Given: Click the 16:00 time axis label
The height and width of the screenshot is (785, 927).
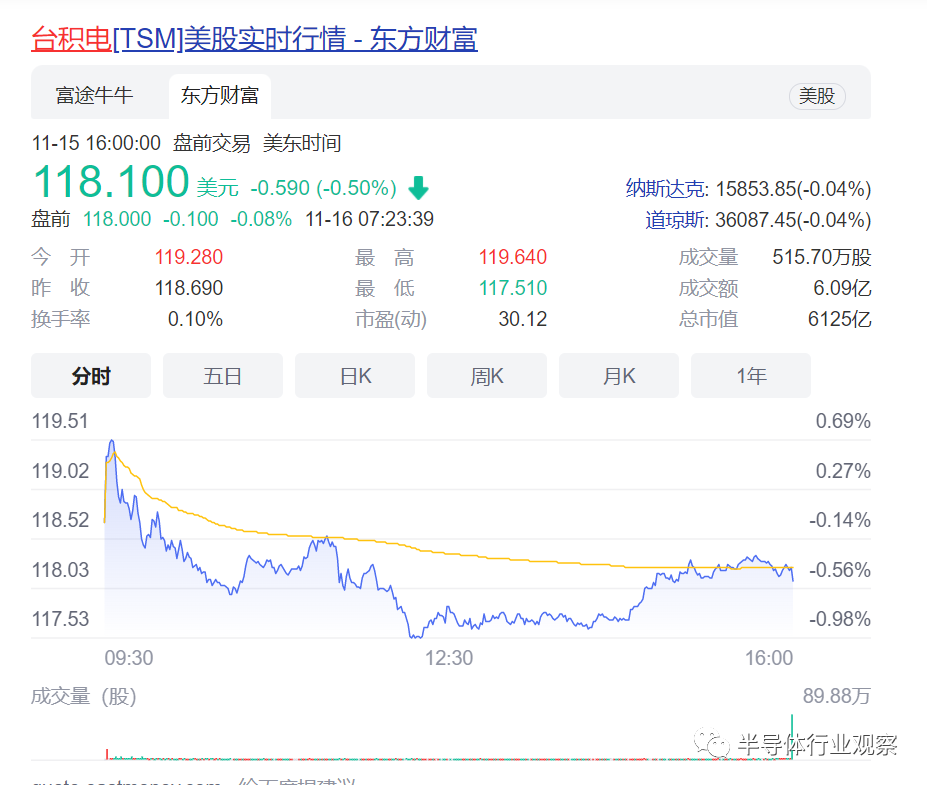Looking at the screenshot, I should 769,658.
